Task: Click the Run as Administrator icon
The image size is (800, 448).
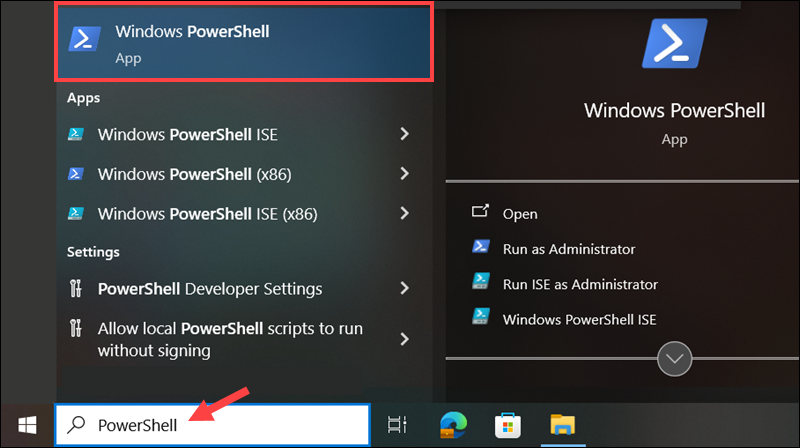Action: [x=481, y=246]
